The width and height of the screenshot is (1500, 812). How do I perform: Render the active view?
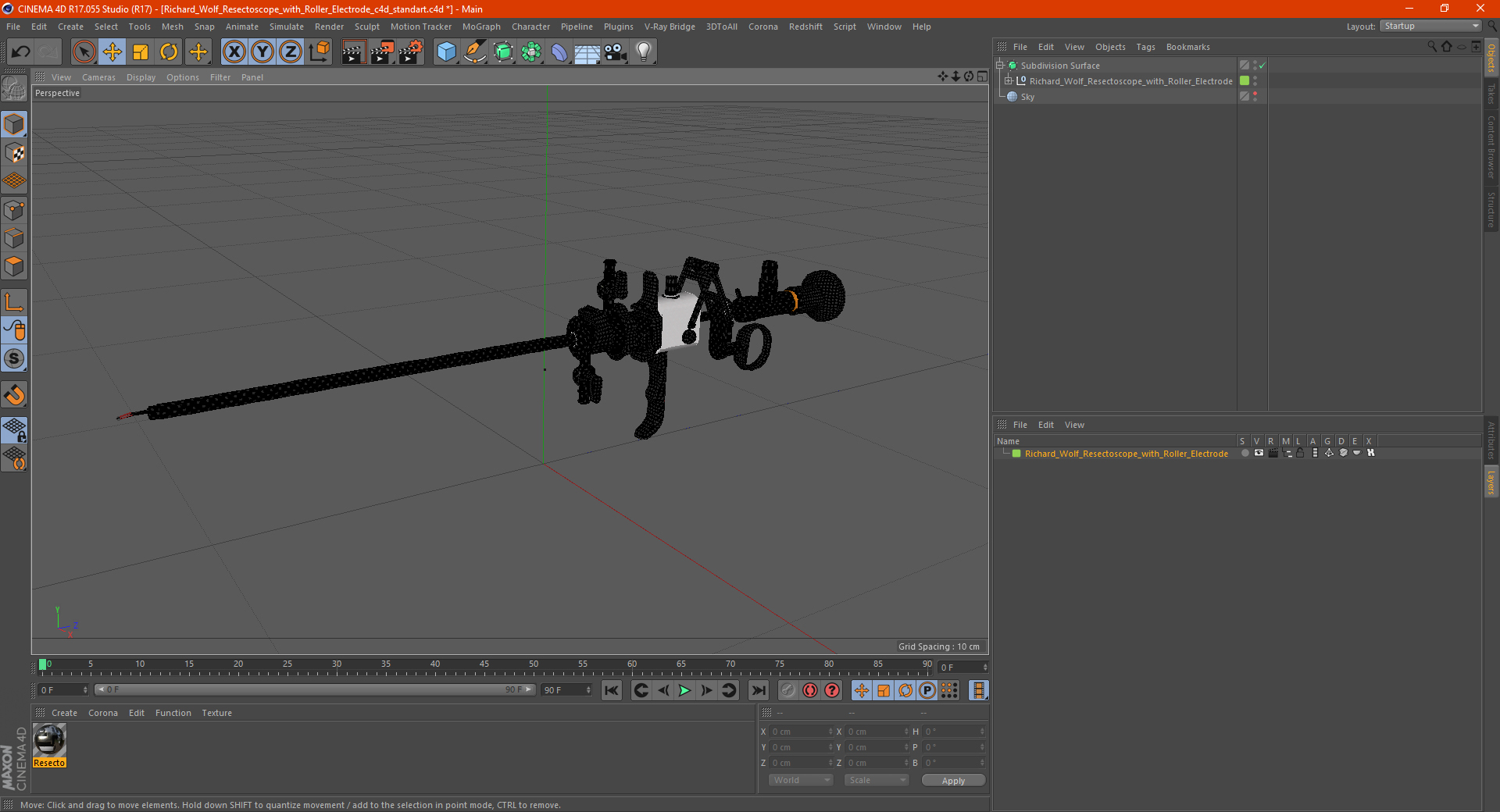coord(353,52)
